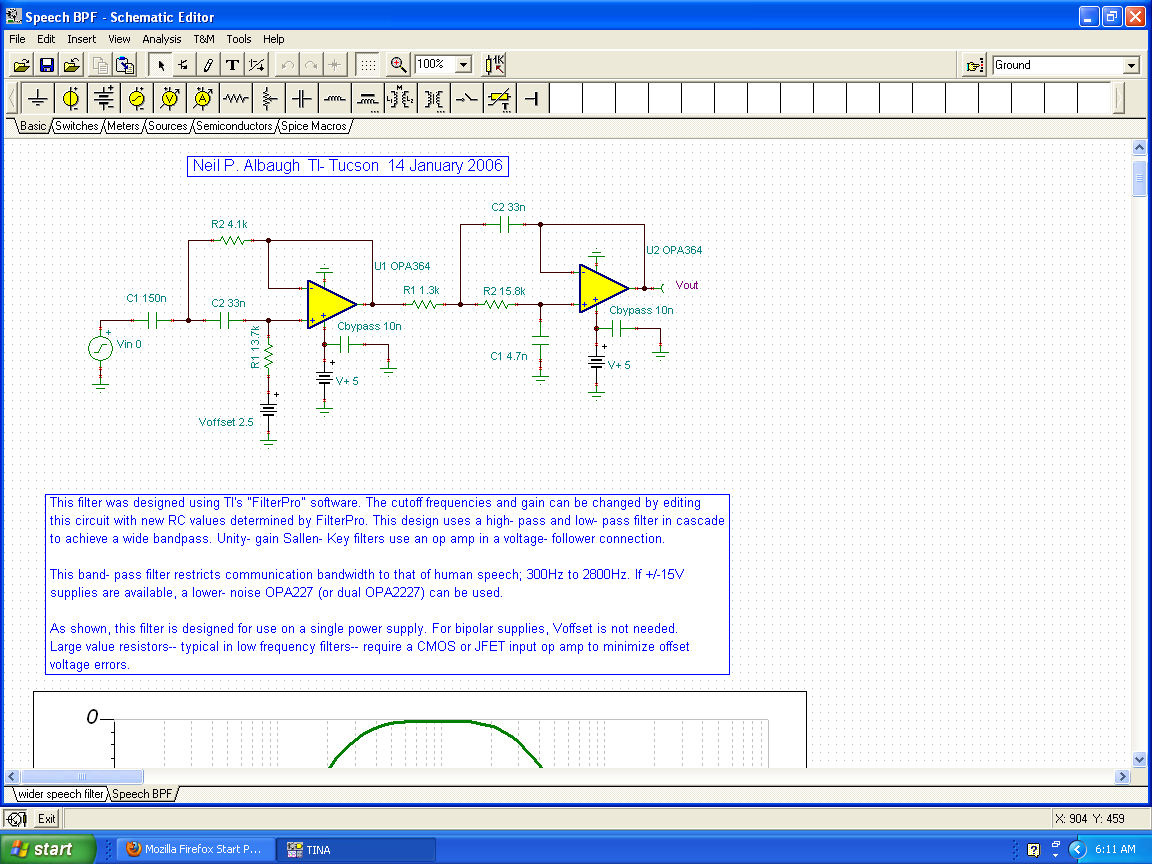
Task: Insert a voltage source component
Action: click(71, 98)
